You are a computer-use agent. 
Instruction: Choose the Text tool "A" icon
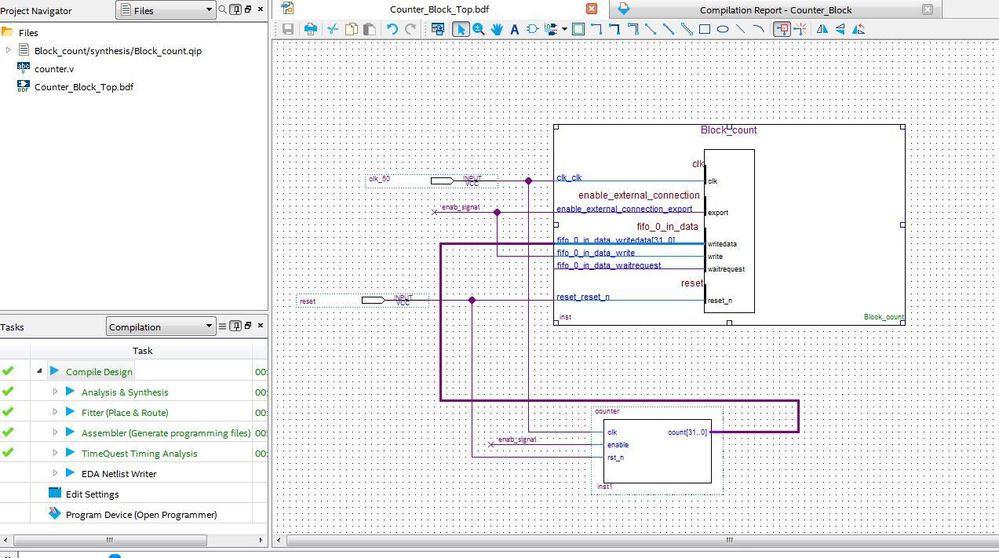515,30
